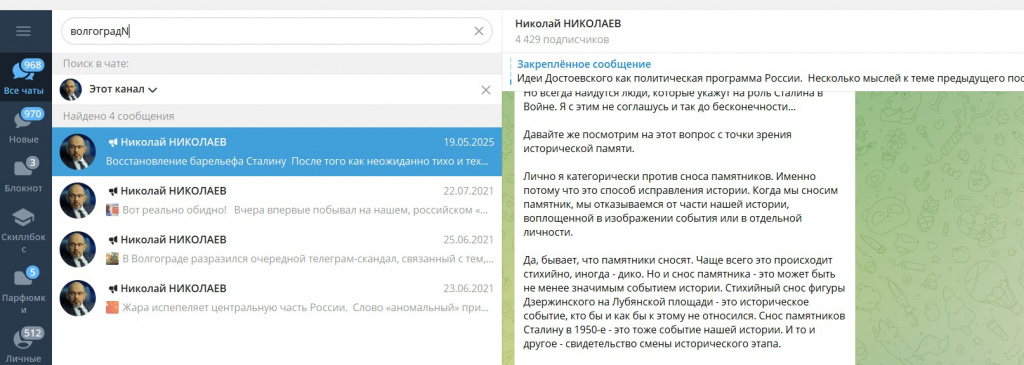Open the Парфюмки folder
Viewport: 1024px width, 365px height.
(25, 290)
